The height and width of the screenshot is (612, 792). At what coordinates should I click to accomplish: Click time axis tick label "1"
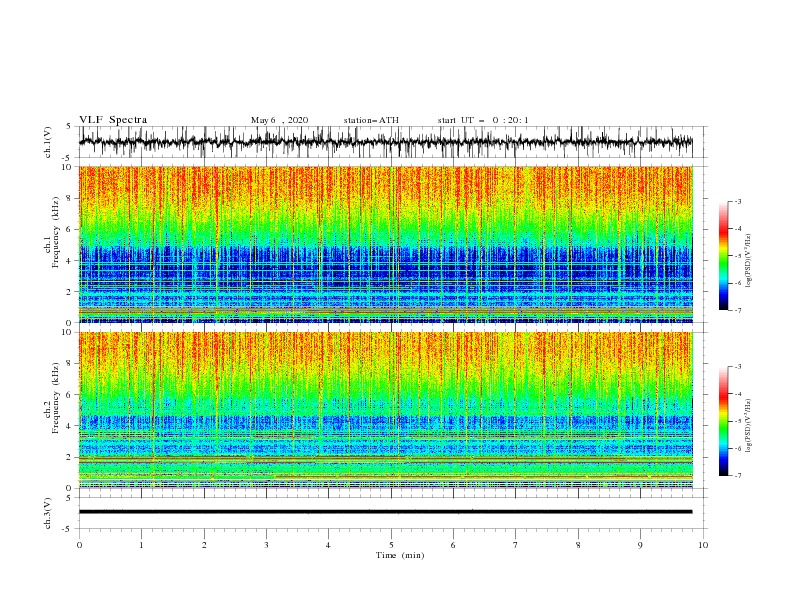pos(141,545)
